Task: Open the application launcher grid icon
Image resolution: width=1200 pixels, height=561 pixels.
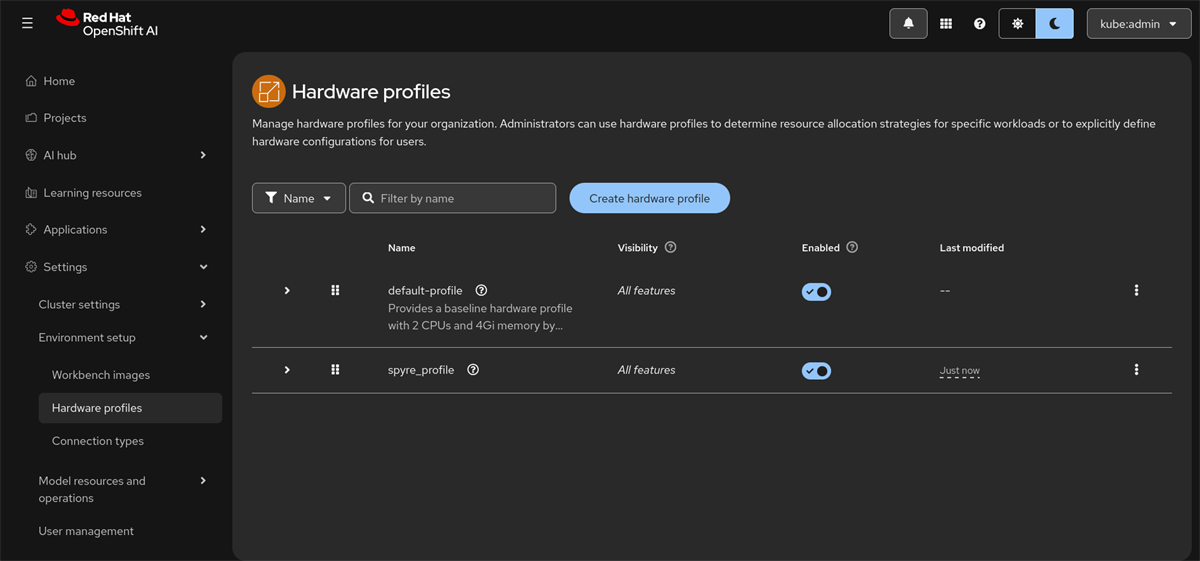Action: pyautogui.click(x=945, y=24)
